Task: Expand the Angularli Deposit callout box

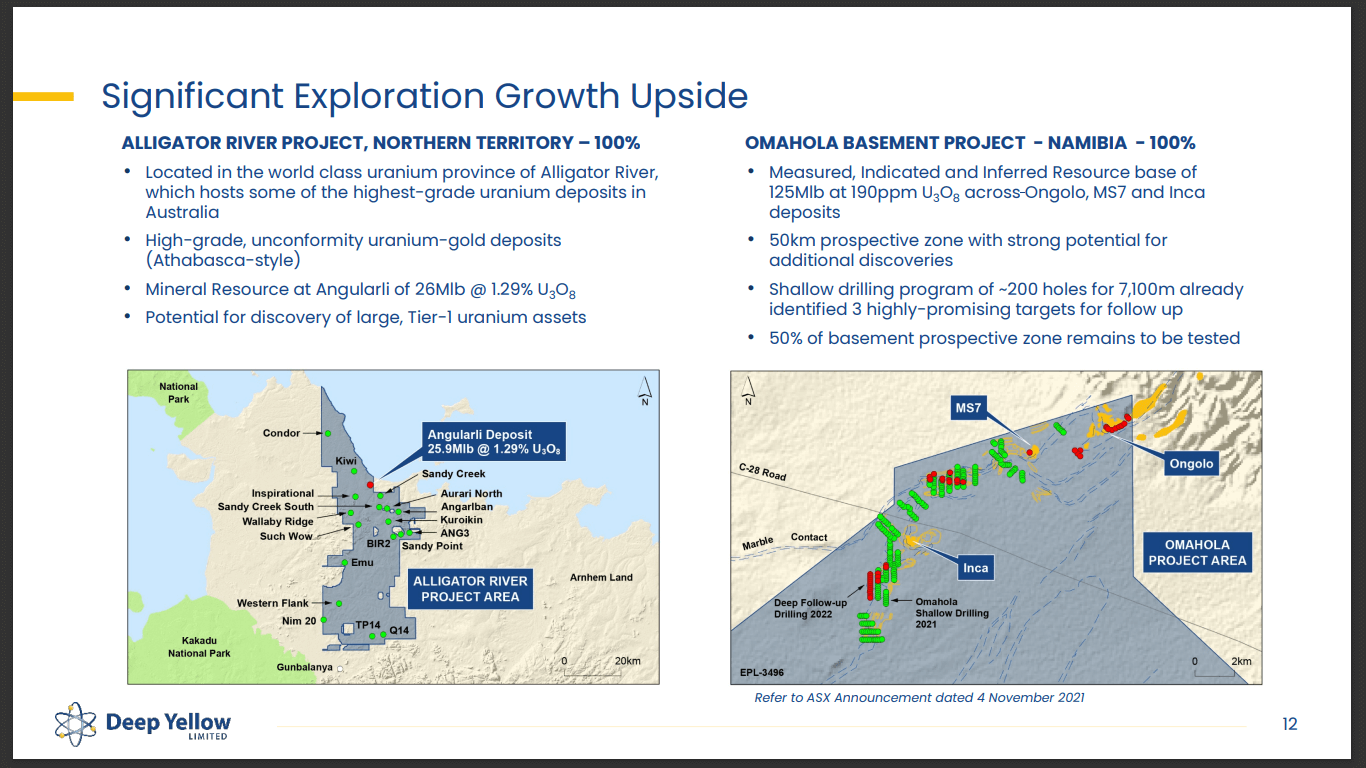Action: tap(492, 441)
